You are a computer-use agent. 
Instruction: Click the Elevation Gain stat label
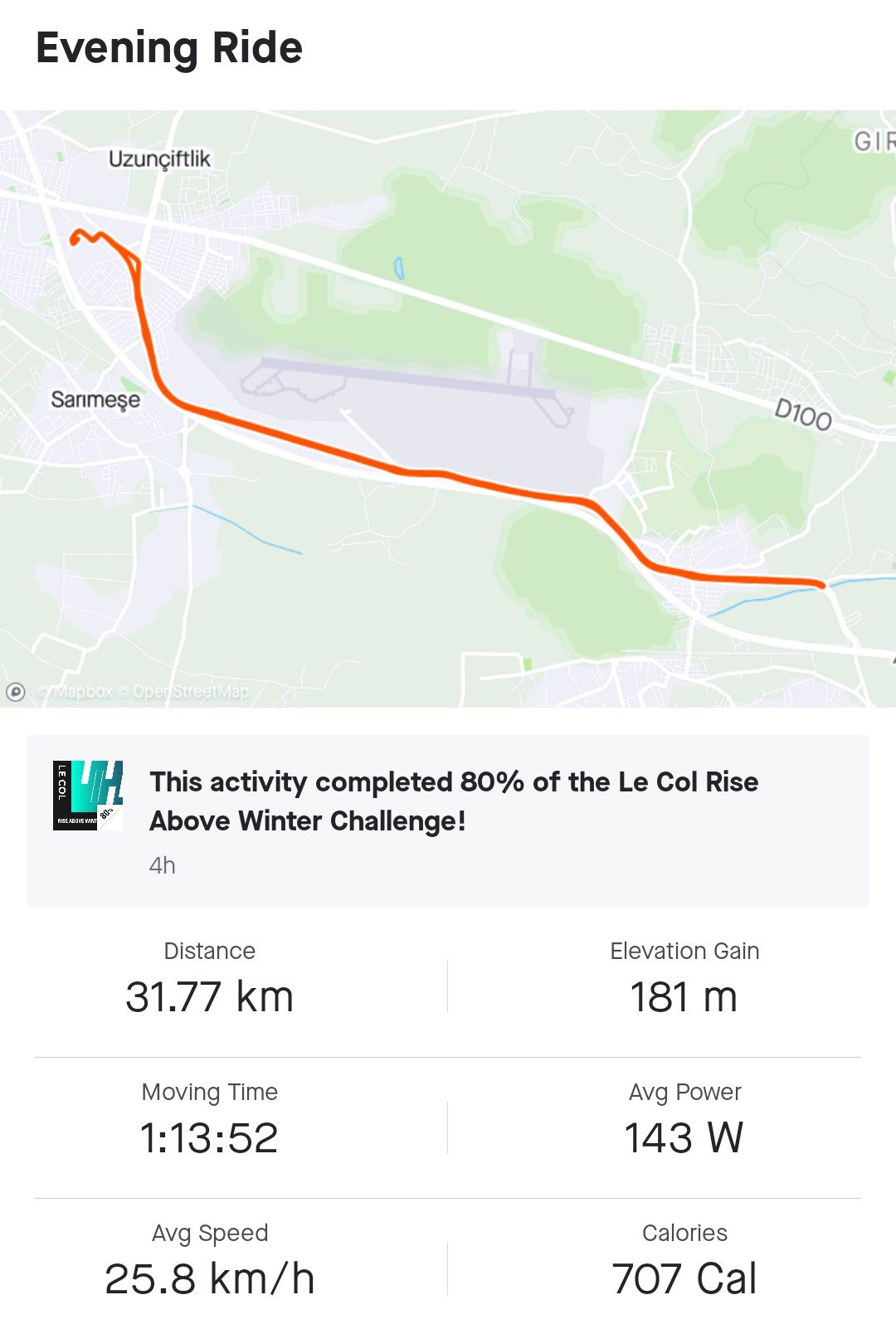(x=684, y=951)
